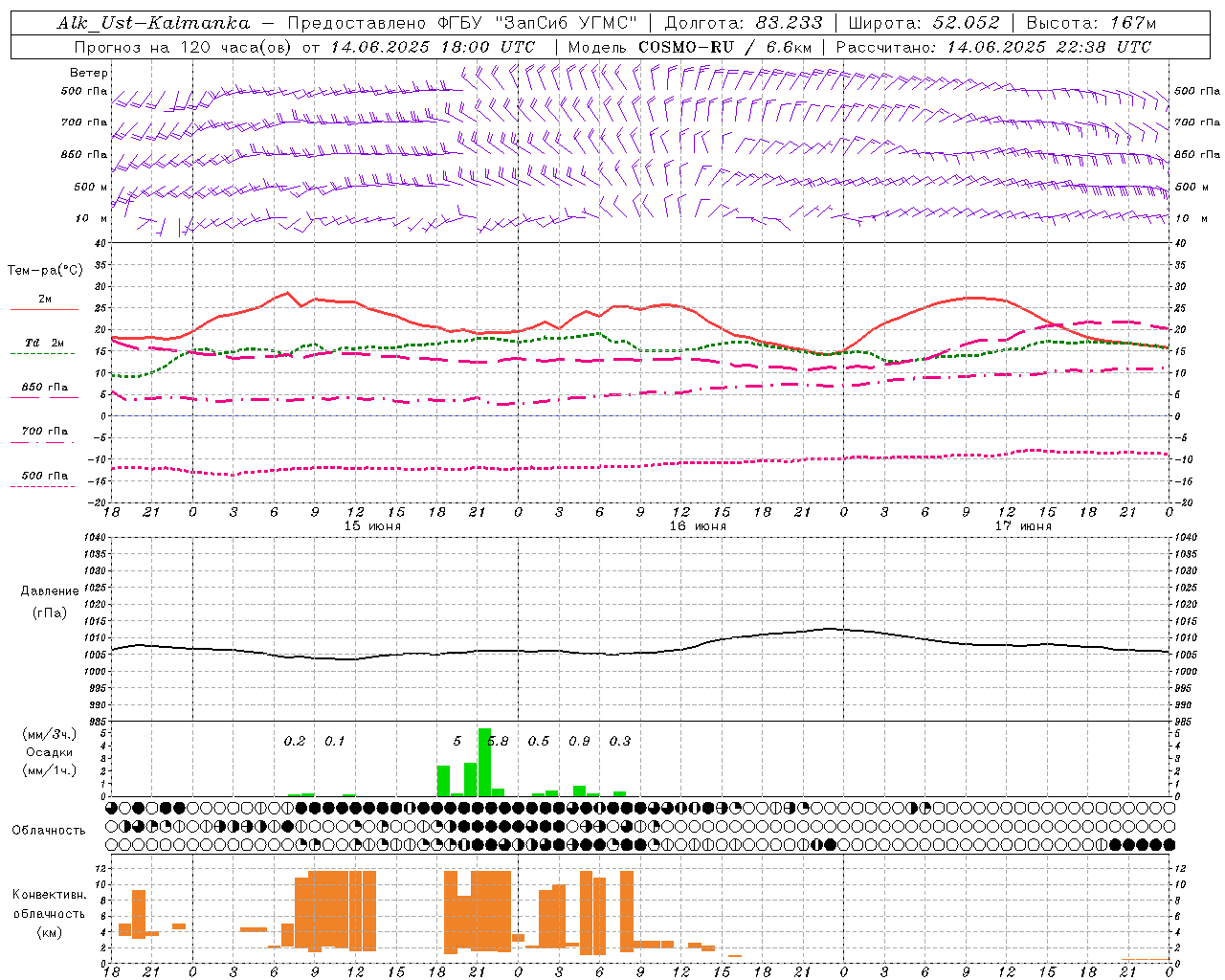Click the (гПа) unit under Давление
Screen dimensions: 1225x980
pyautogui.click(x=50, y=612)
